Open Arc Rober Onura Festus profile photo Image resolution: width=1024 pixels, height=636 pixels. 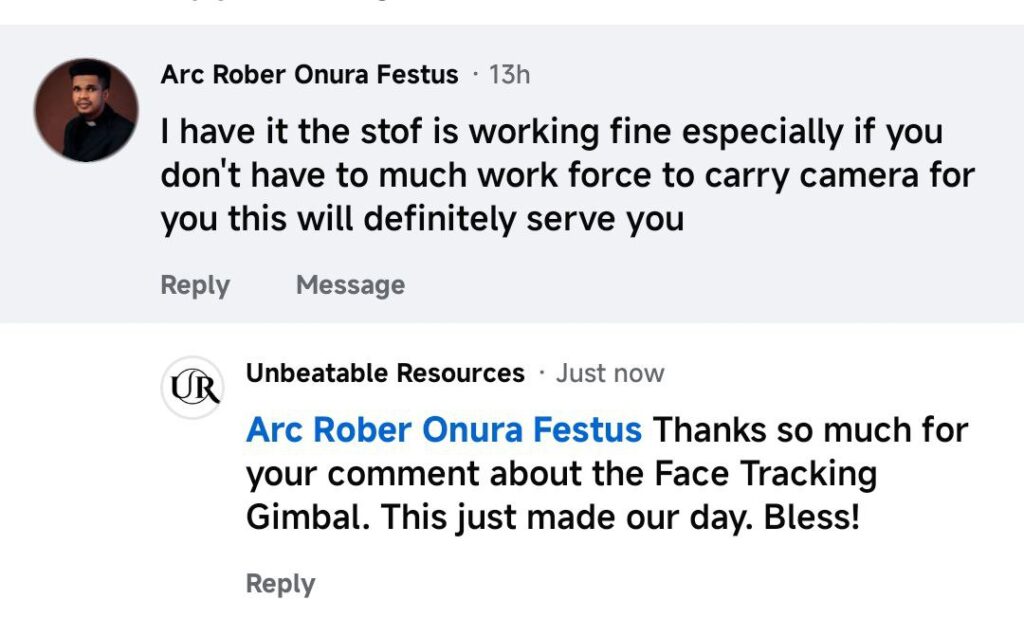(x=85, y=110)
